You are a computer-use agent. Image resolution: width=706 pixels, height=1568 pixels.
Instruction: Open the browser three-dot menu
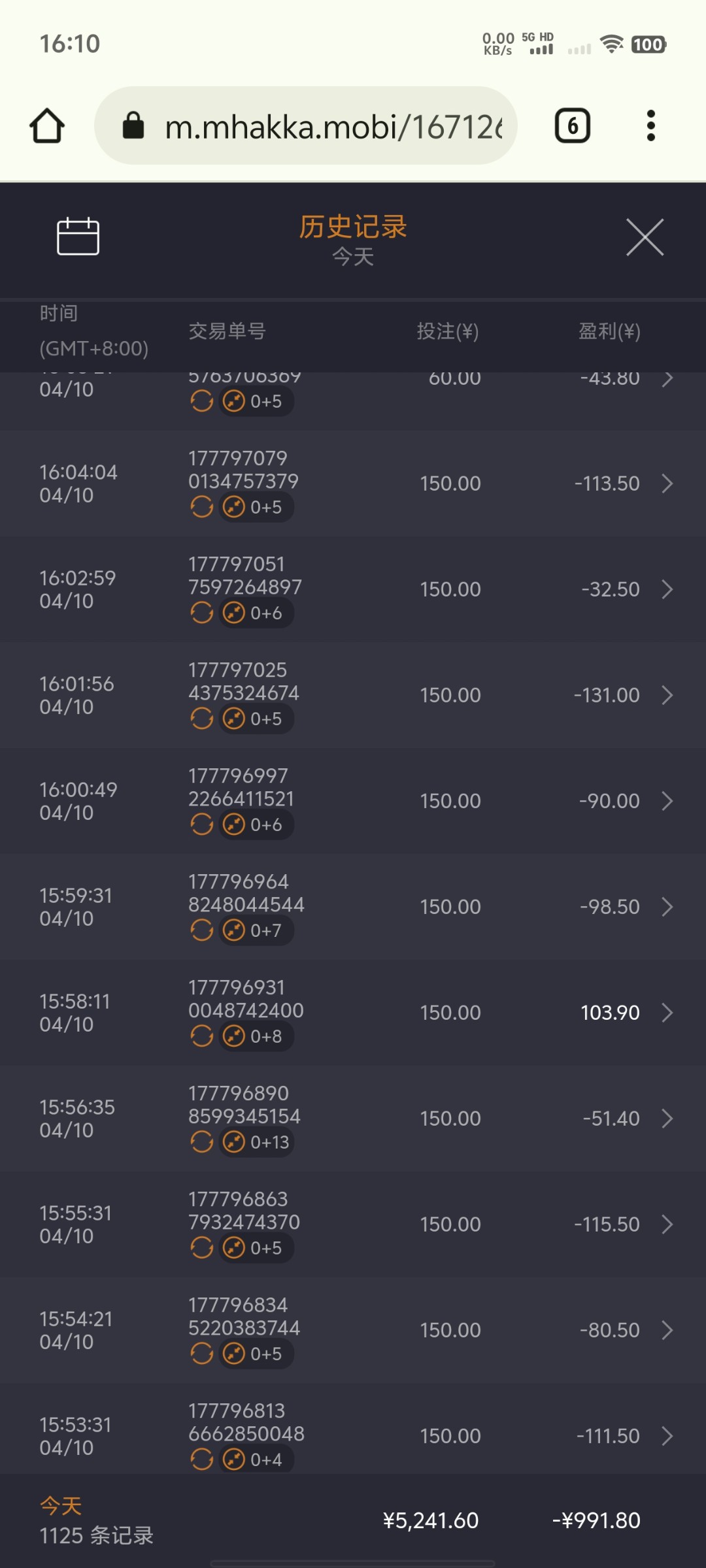tap(650, 125)
